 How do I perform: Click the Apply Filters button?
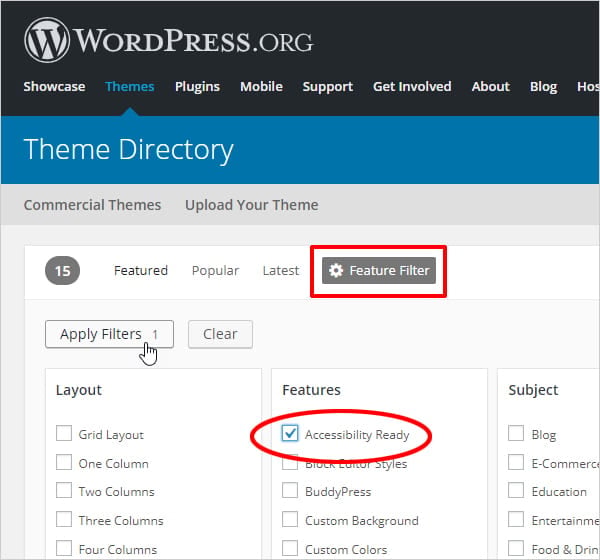coord(109,334)
